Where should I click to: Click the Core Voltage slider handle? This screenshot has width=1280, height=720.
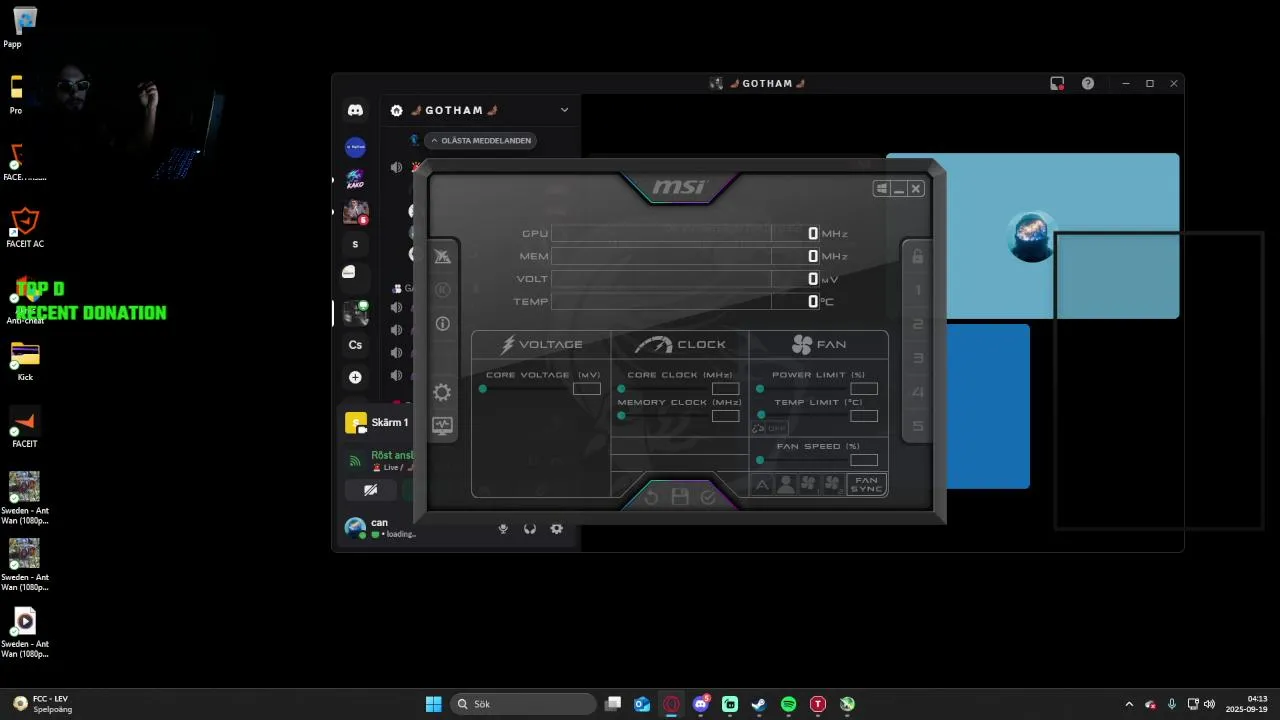click(483, 388)
